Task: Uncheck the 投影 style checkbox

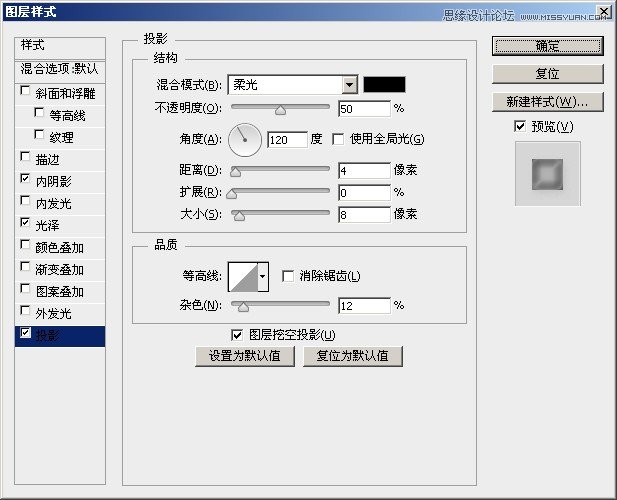Action: pos(25,333)
